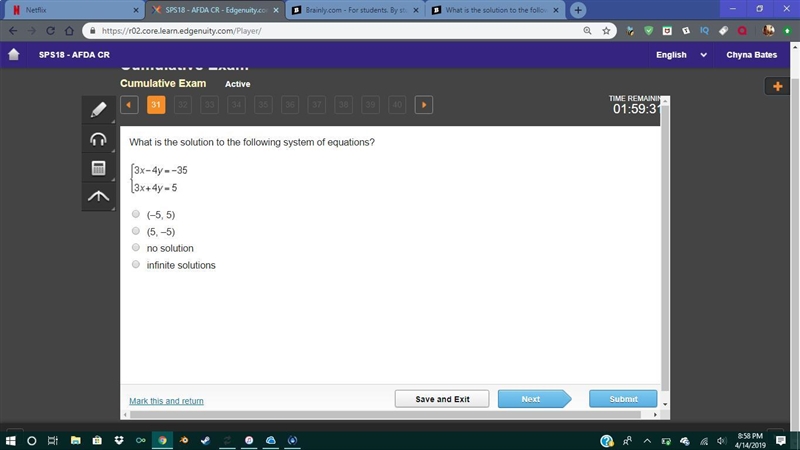Click the green update arrow icon
This screenshot has height=450, width=800.
(x=787, y=31)
